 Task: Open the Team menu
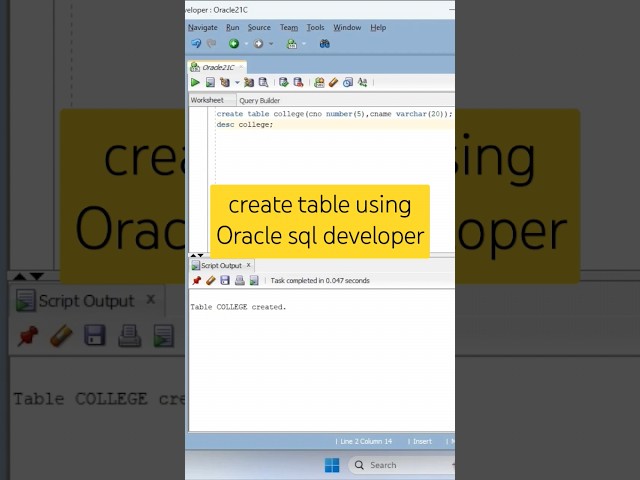tap(289, 27)
